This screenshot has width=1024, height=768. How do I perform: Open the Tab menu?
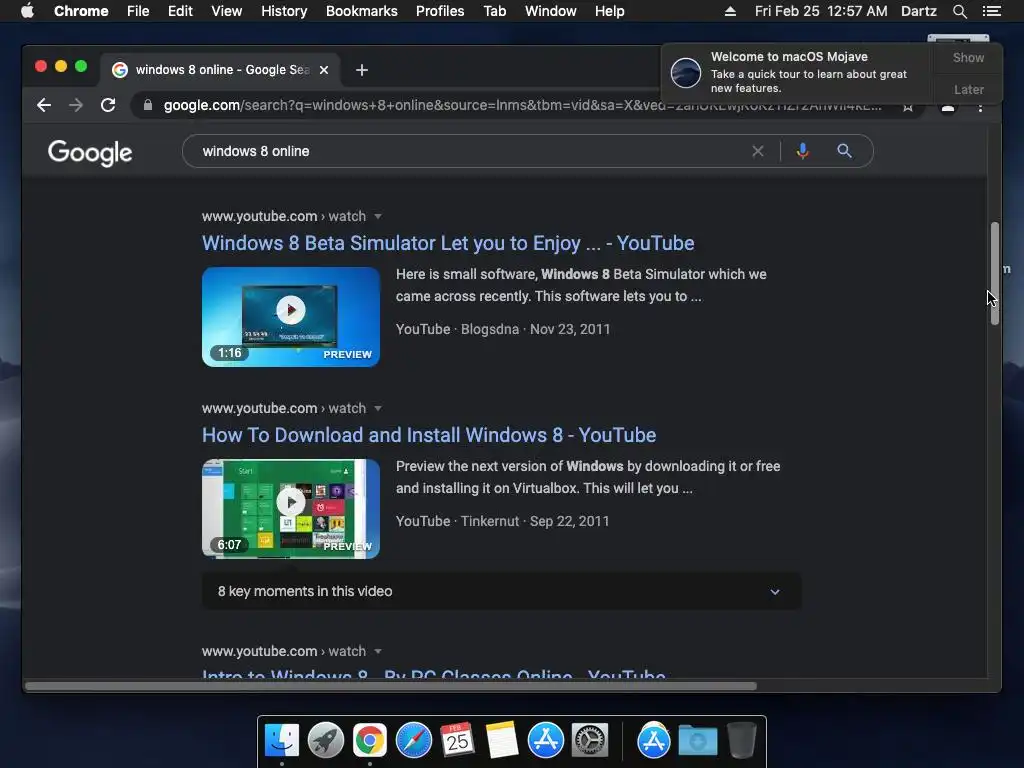[x=494, y=11]
